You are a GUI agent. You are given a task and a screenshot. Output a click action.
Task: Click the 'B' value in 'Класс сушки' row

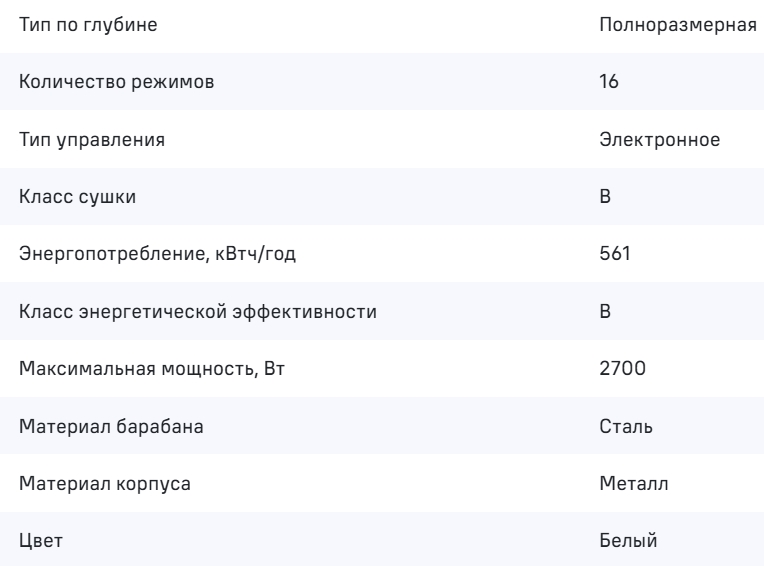tap(605, 198)
